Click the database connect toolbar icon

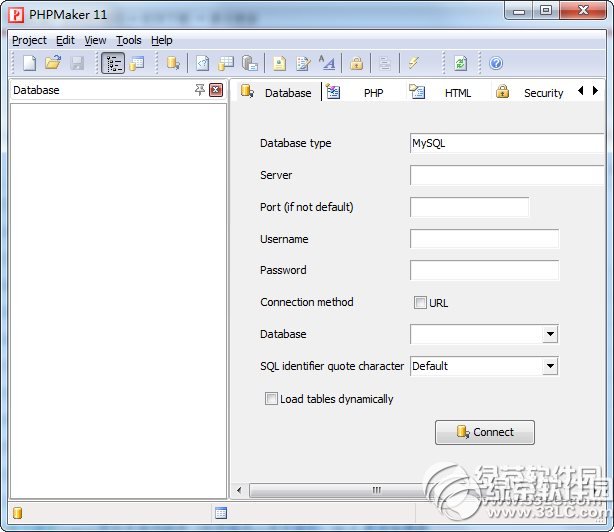[173, 63]
